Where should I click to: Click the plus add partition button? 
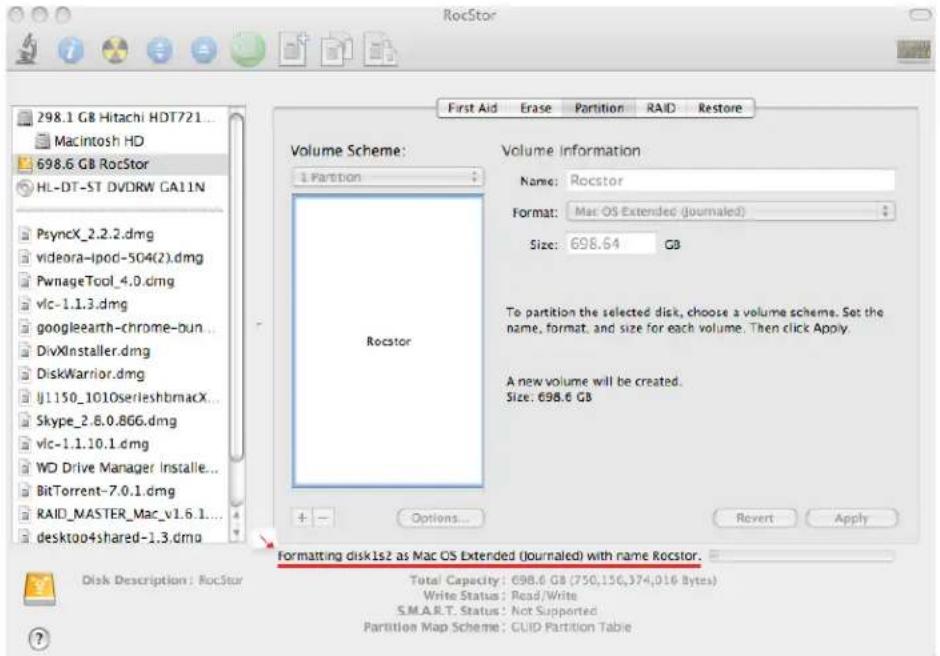point(302,517)
